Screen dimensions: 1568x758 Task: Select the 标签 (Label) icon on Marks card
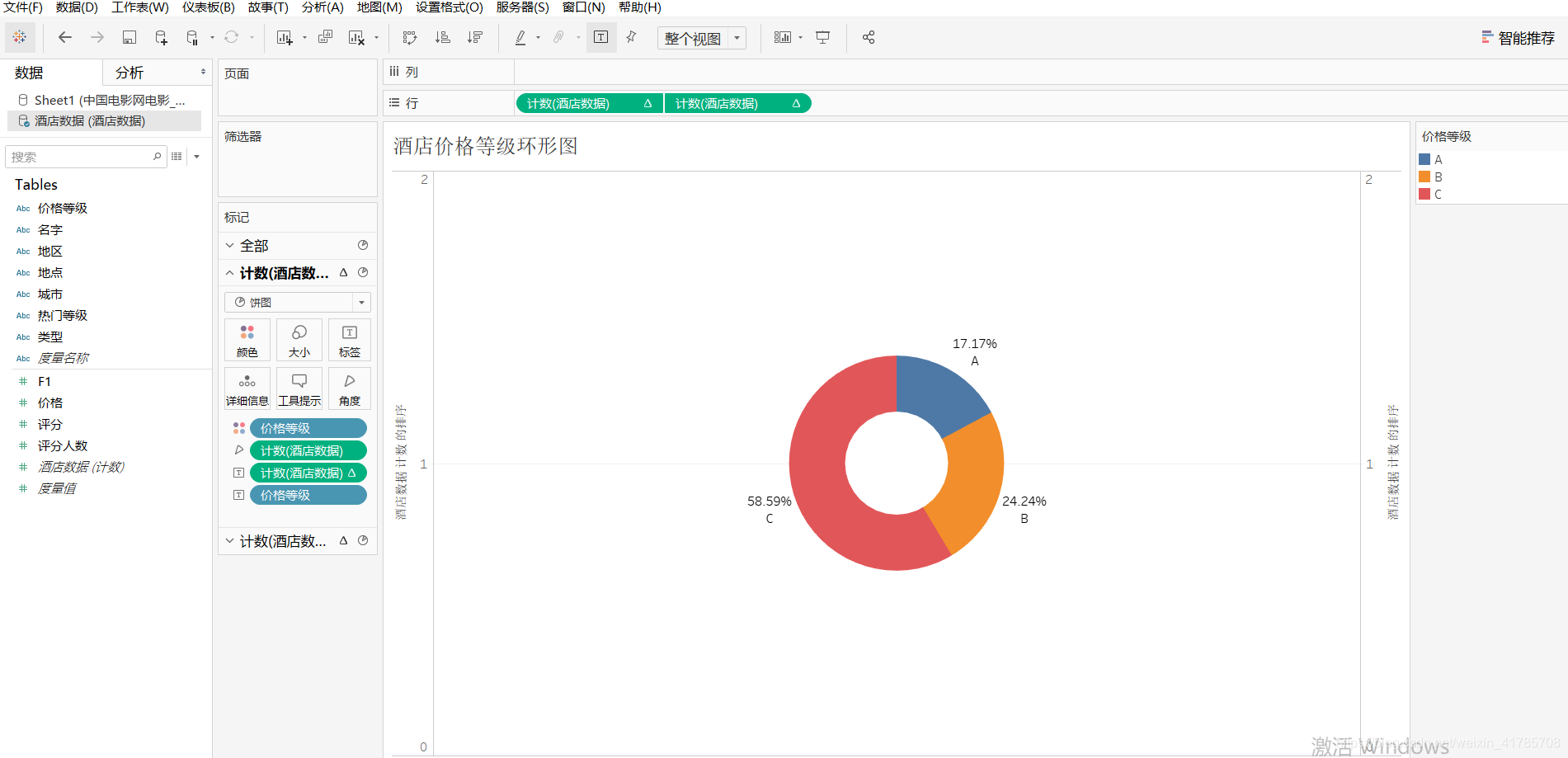pyautogui.click(x=349, y=339)
